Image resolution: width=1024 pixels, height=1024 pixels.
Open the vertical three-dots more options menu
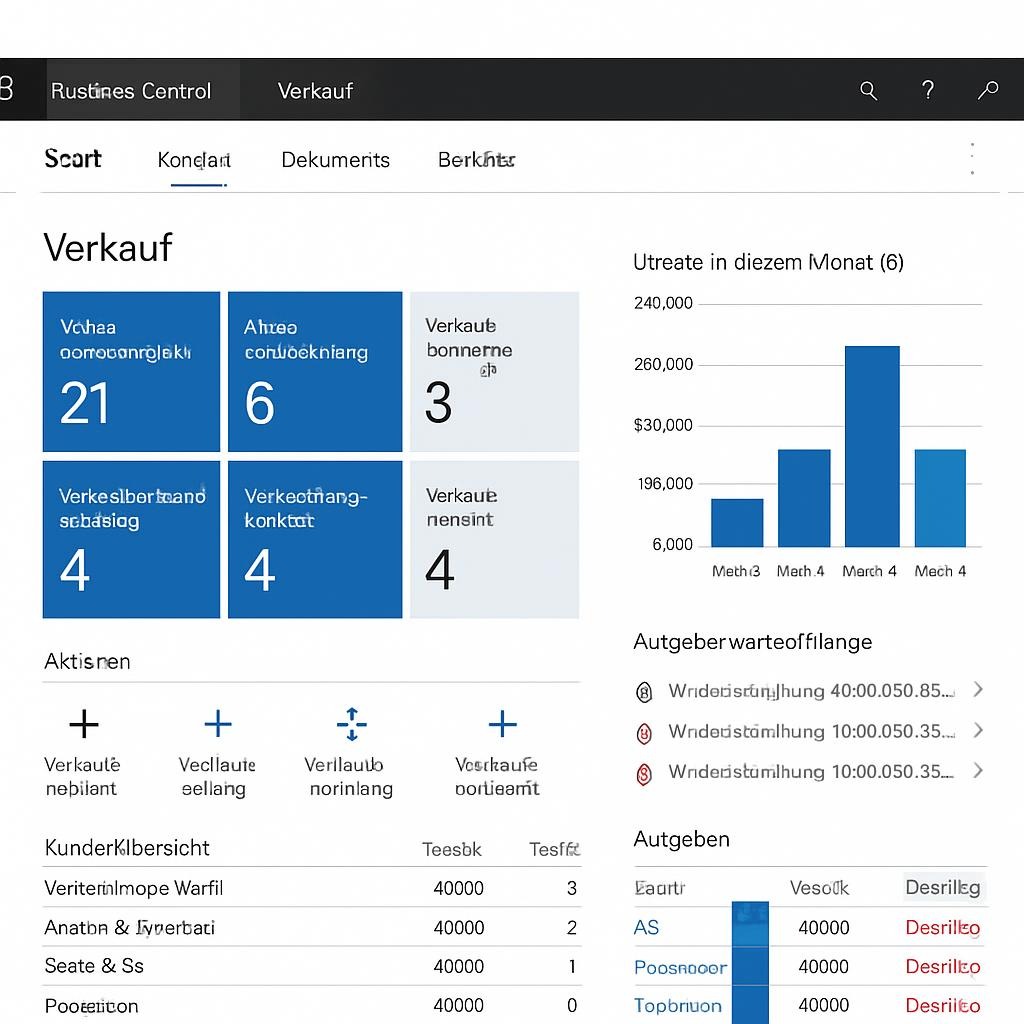[972, 159]
